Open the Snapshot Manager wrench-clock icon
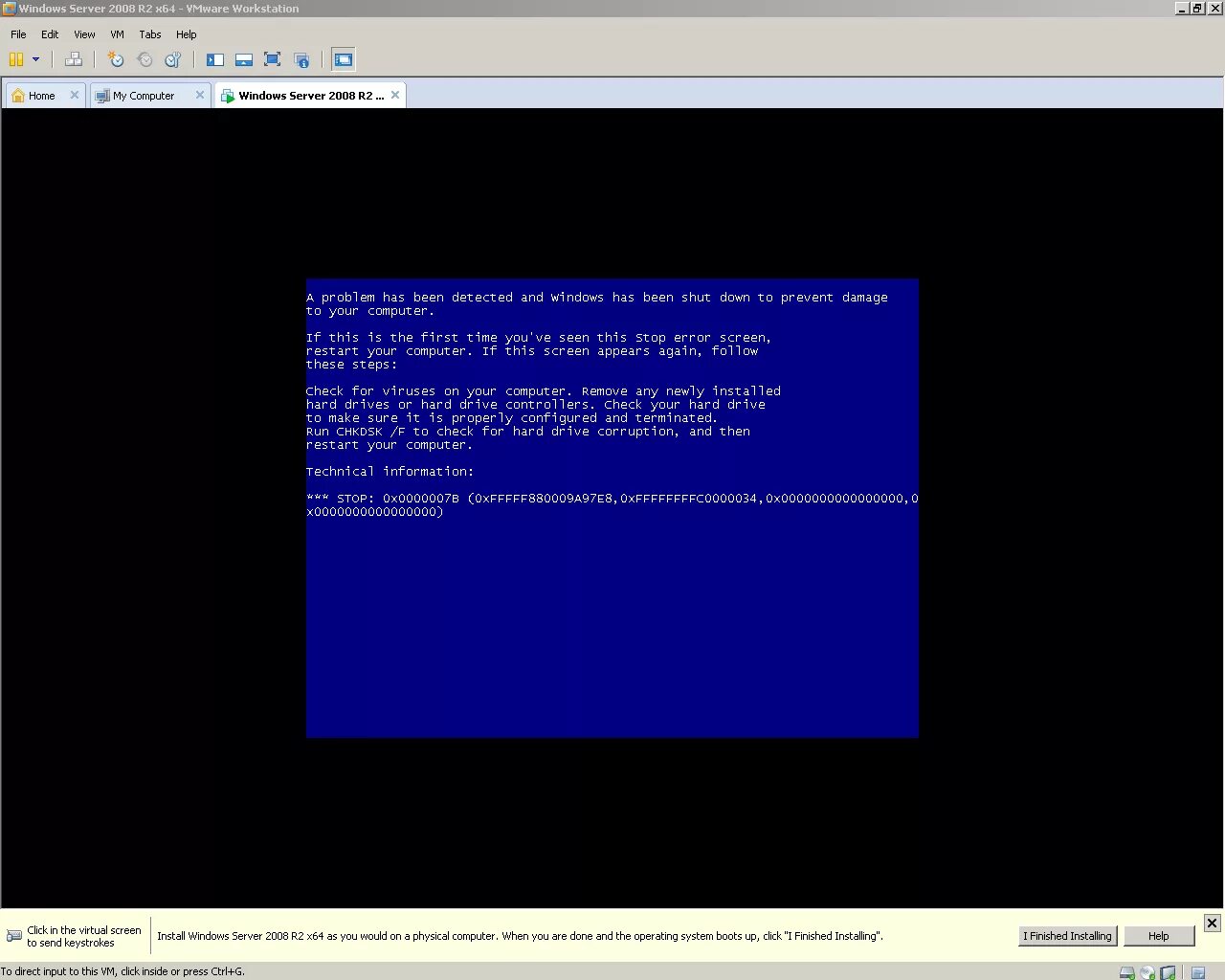 pyautogui.click(x=173, y=59)
